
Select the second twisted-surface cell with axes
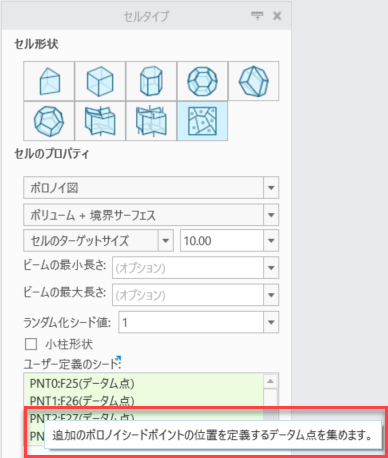151,121
